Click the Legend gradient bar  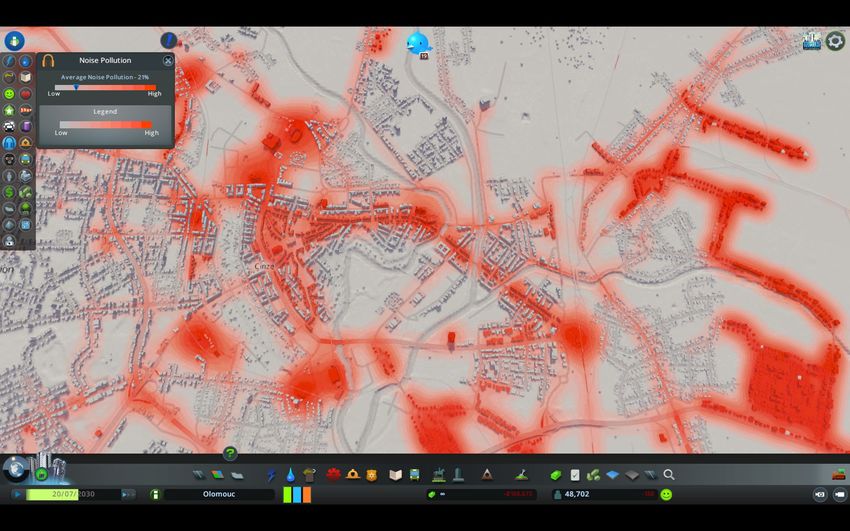105,125
